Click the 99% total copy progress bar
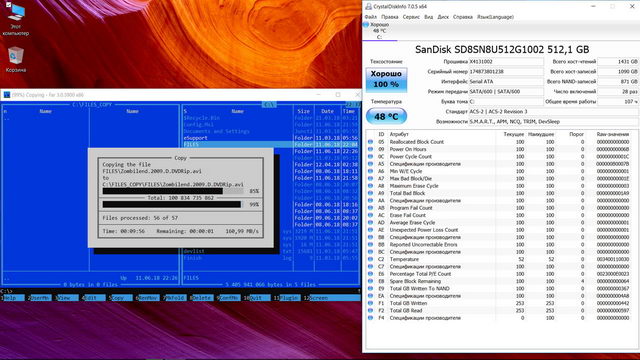640x360 pixels. pos(173,204)
